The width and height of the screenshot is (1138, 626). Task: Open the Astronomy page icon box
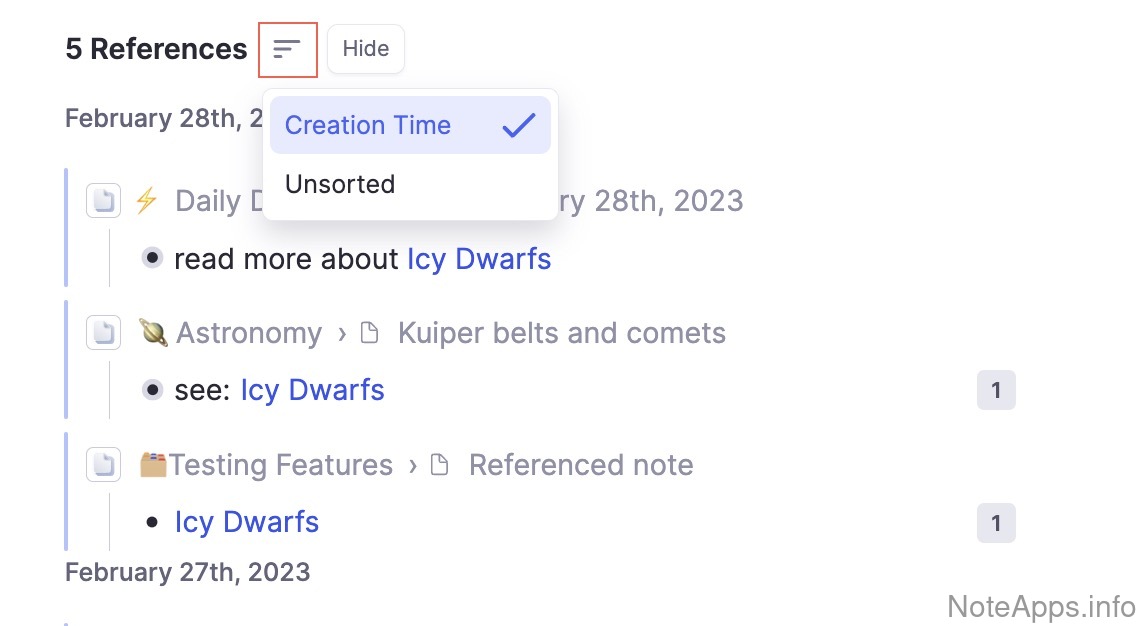pos(103,333)
